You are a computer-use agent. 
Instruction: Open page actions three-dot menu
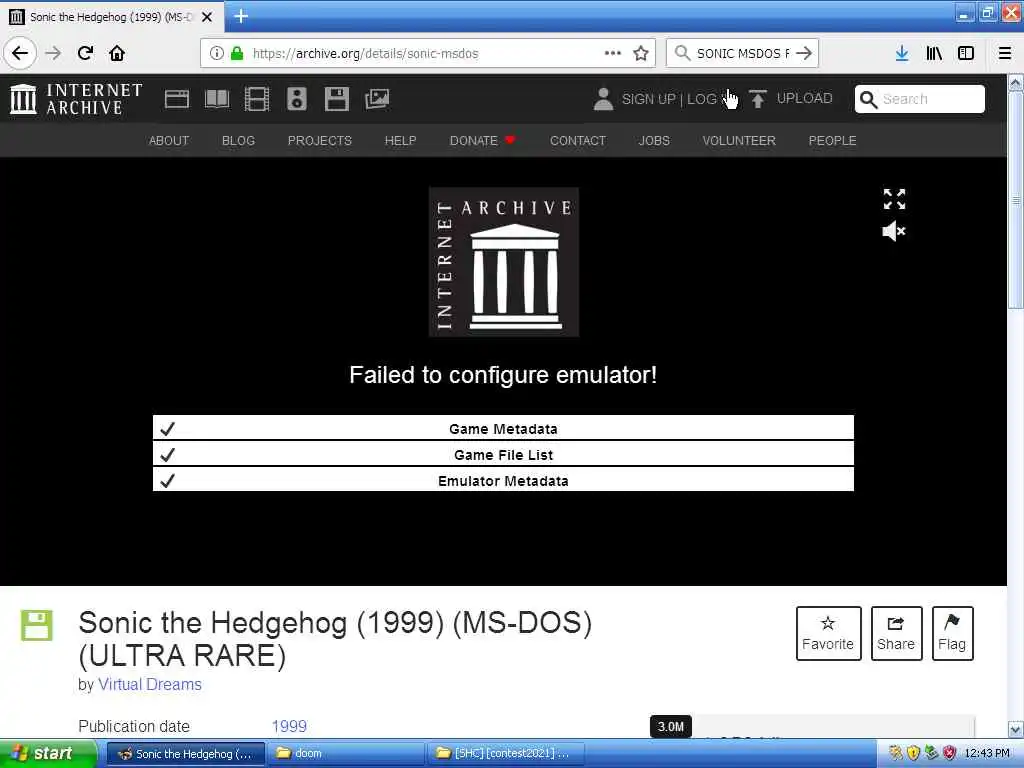coord(613,53)
